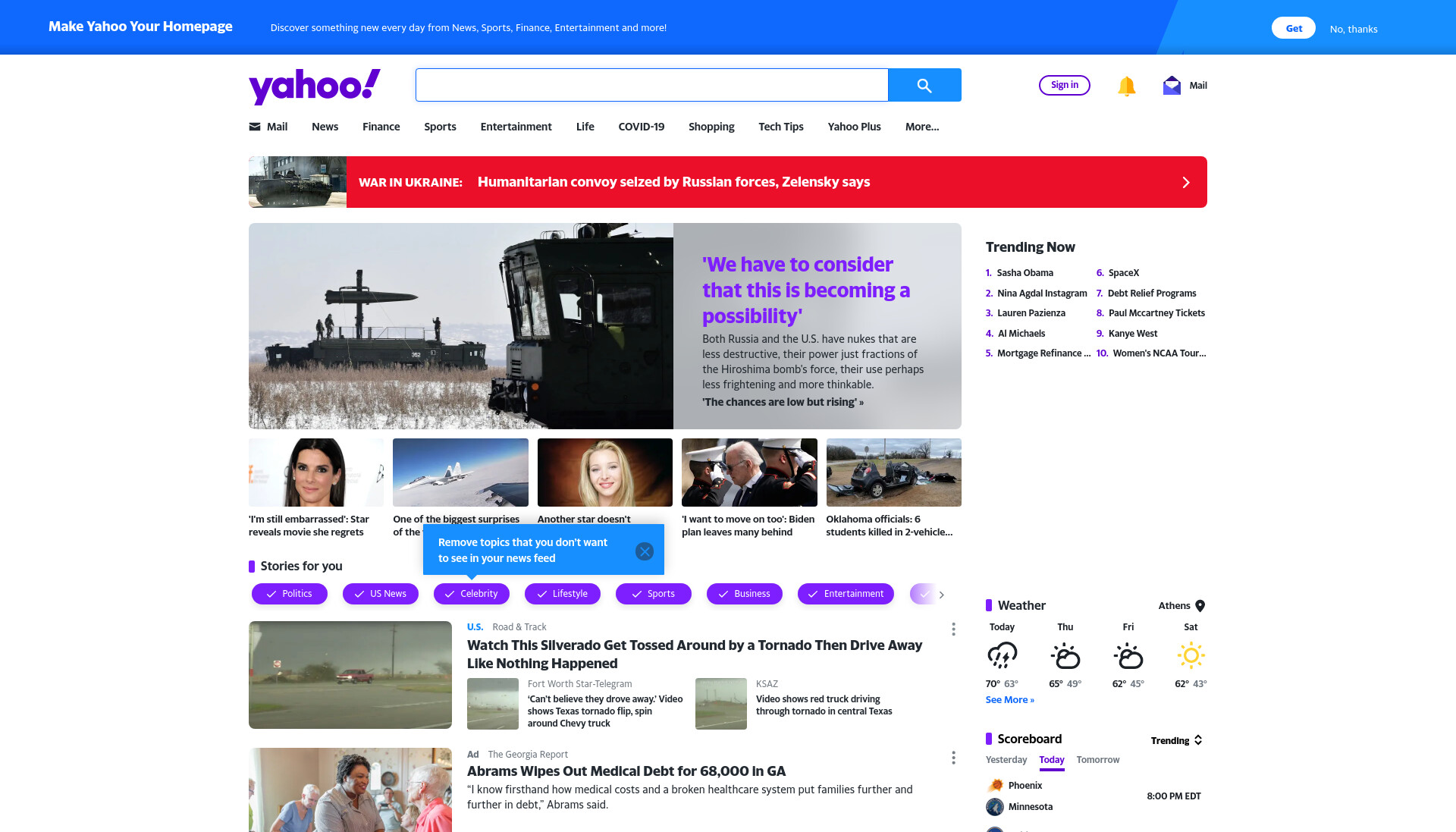The image size is (1456, 832).
Task: Open Abrams Medical Debt ad headline
Action: click(626, 771)
